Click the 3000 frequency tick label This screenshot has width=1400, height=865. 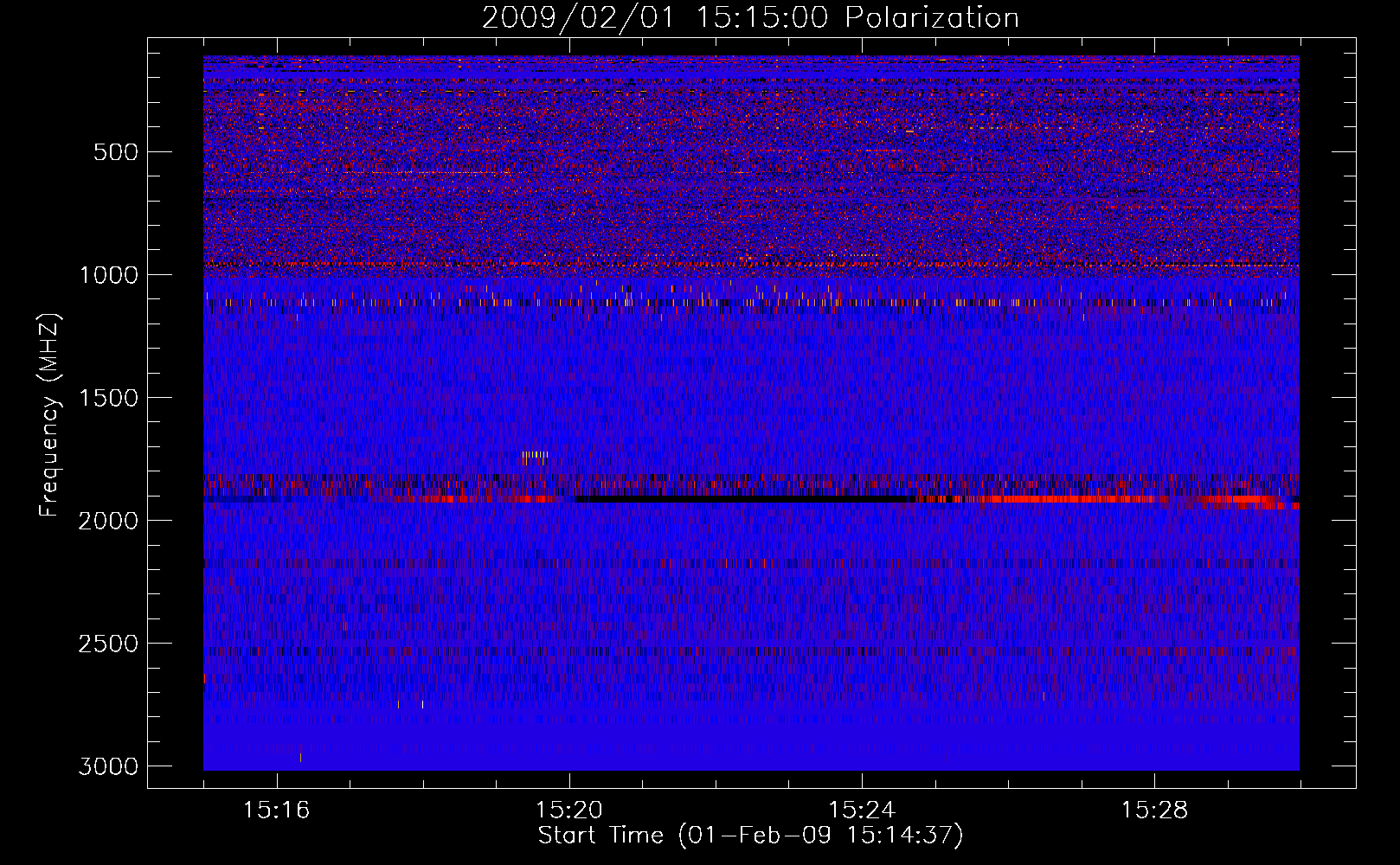click(109, 766)
